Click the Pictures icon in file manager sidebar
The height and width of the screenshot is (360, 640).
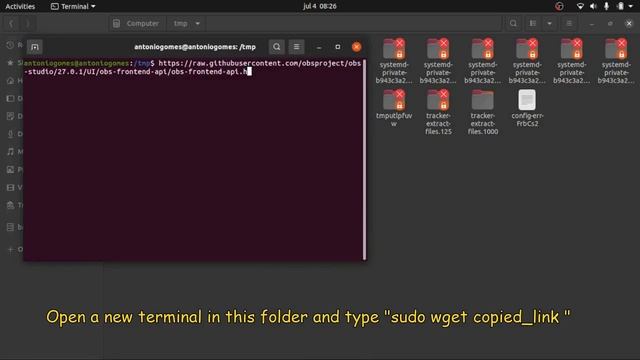point(10,169)
